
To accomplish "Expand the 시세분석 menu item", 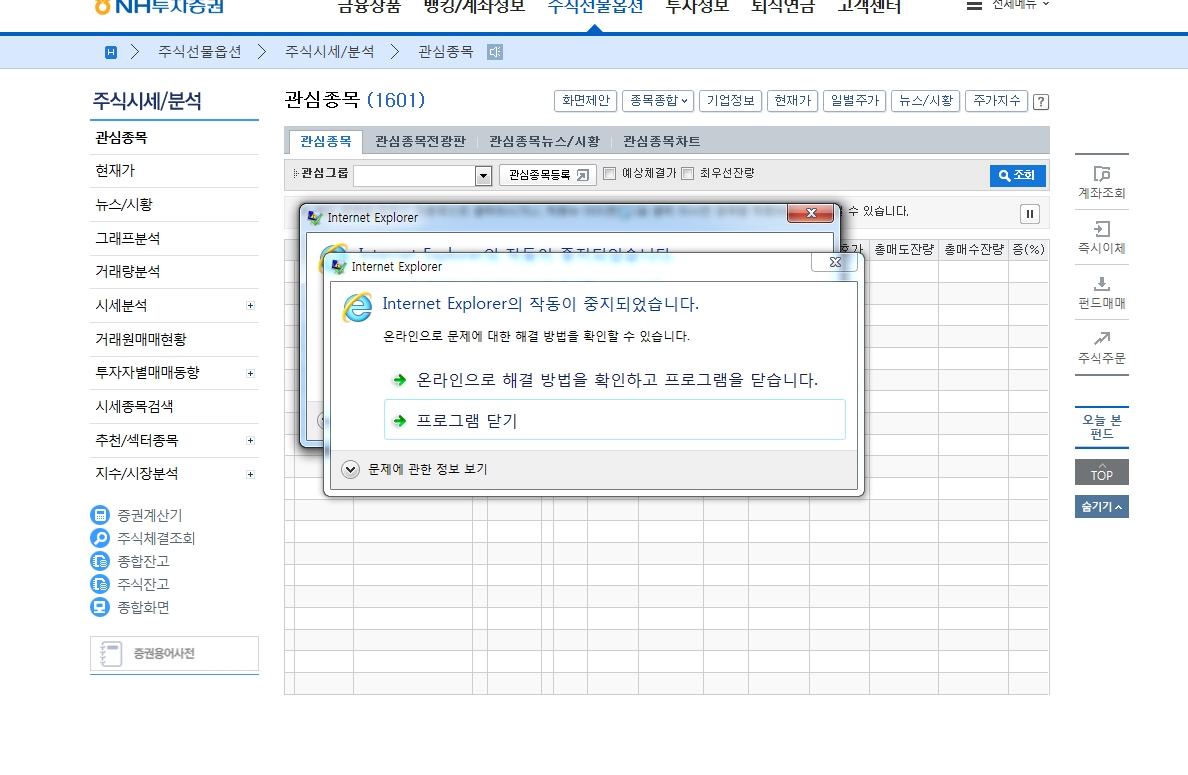I will 250,306.
